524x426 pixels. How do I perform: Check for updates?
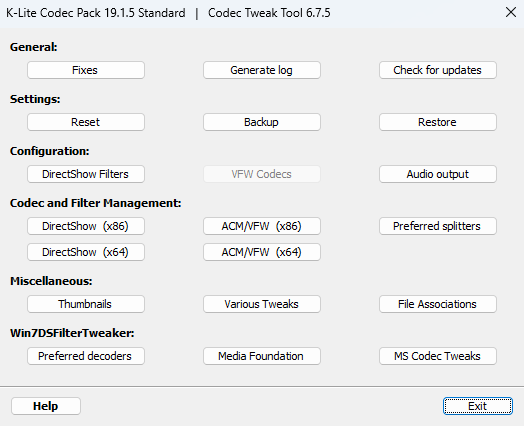click(438, 70)
